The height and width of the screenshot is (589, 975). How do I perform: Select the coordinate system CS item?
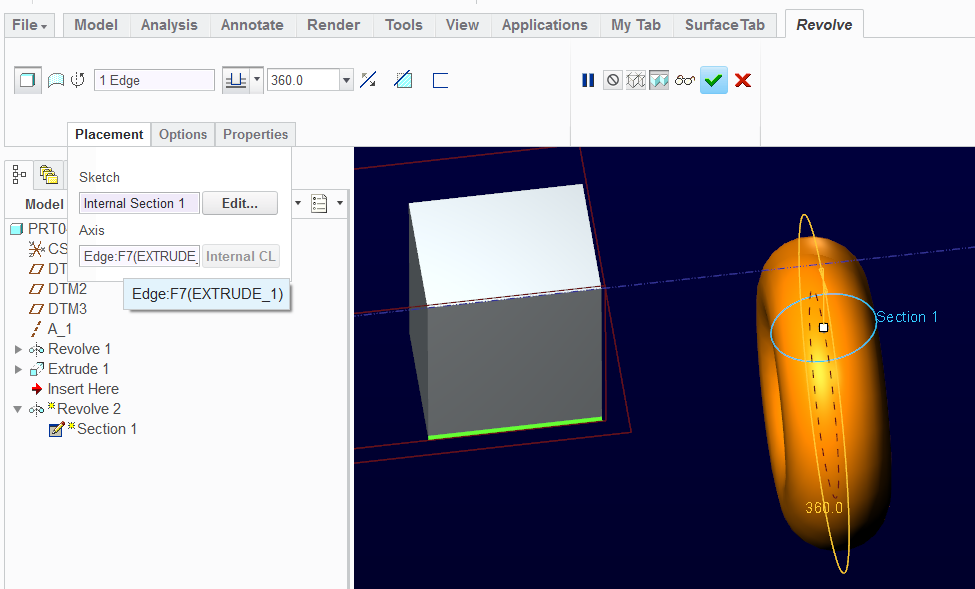(48, 249)
